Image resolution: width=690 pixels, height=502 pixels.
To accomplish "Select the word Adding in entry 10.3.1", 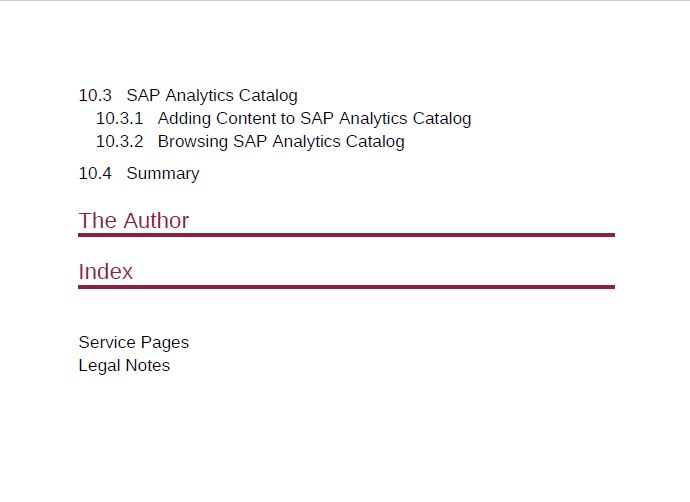I will pos(184,119).
